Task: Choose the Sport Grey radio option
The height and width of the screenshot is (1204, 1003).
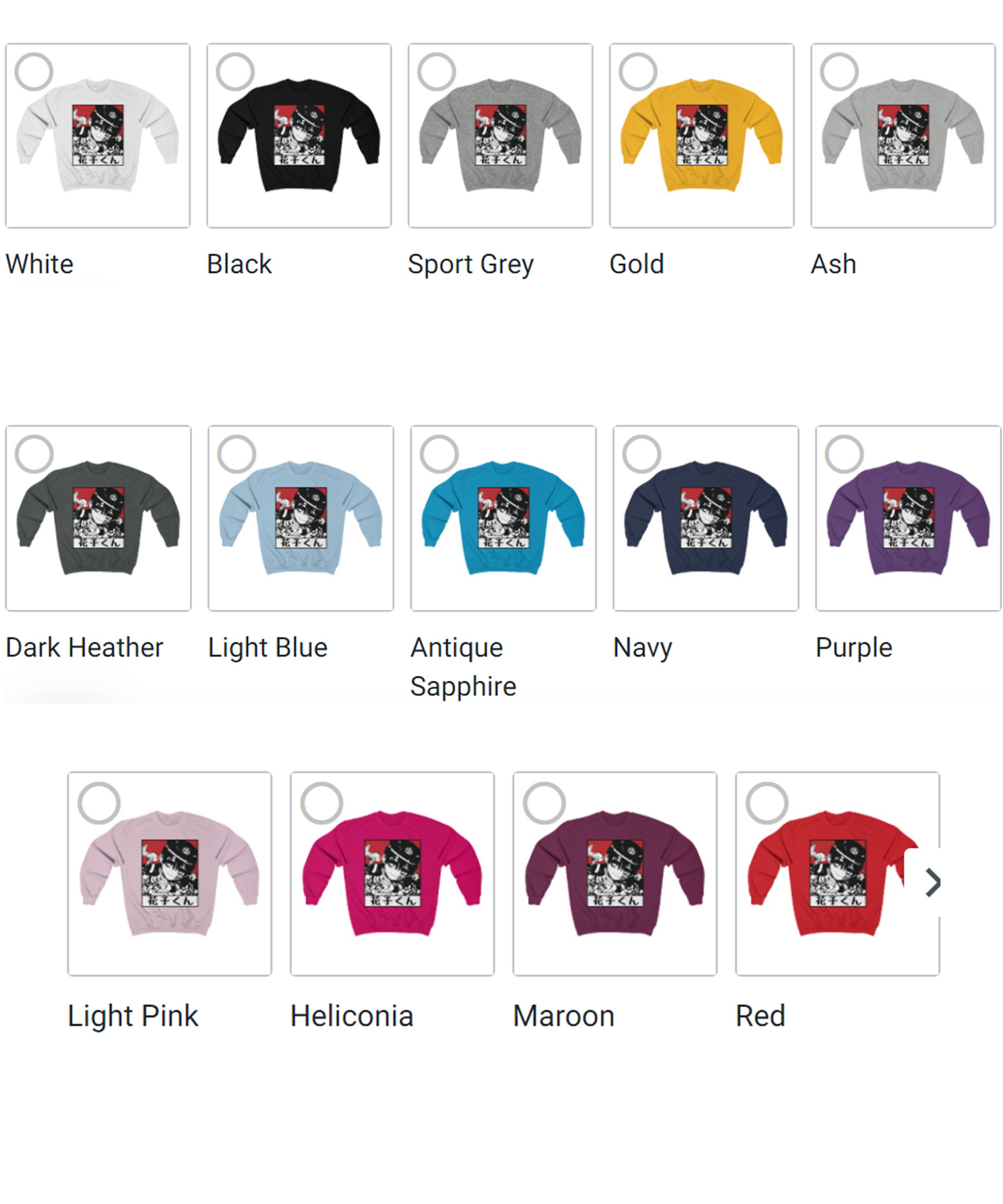Action: coord(437,72)
